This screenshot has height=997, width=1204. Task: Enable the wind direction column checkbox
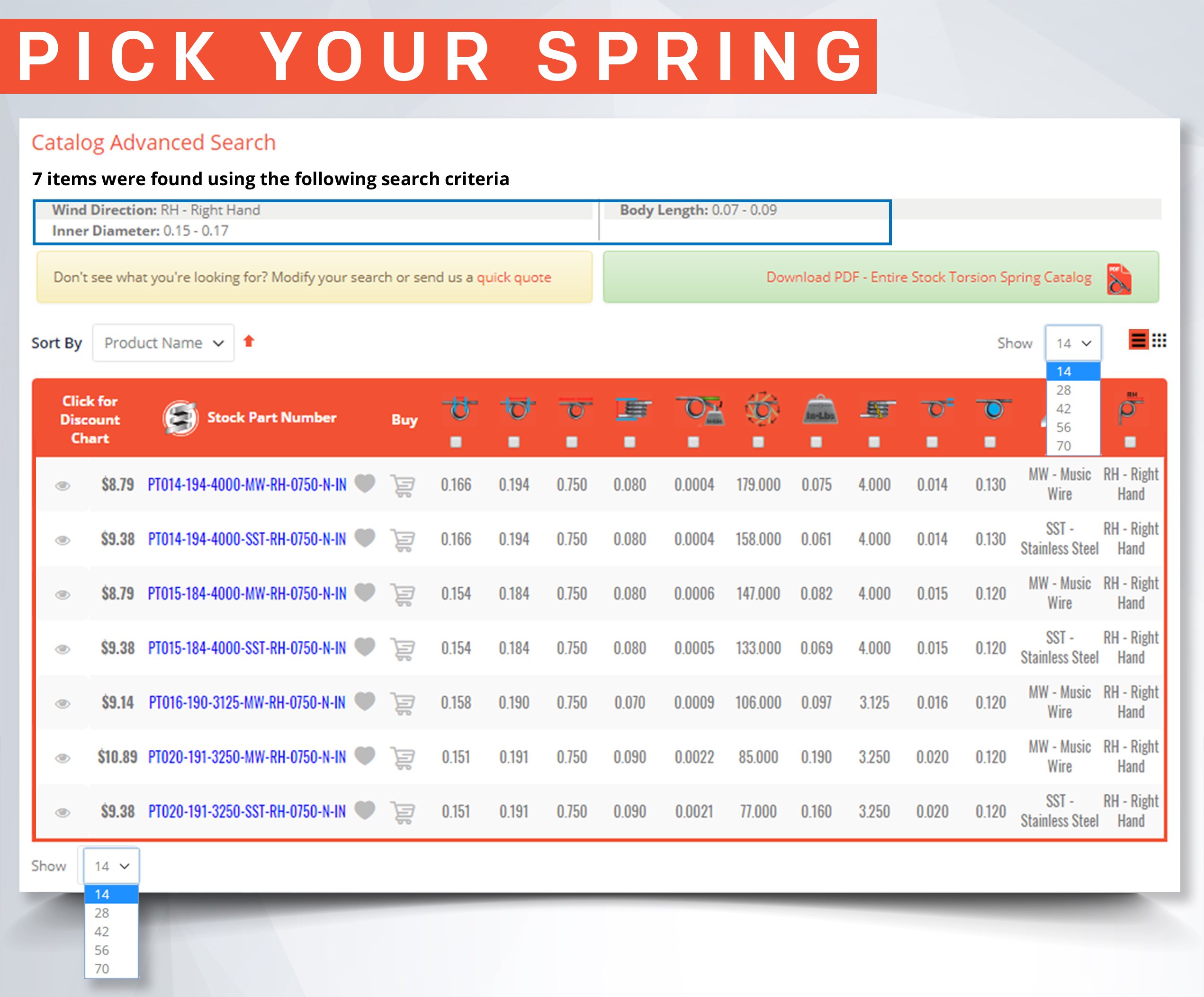[x=1131, y=442]
